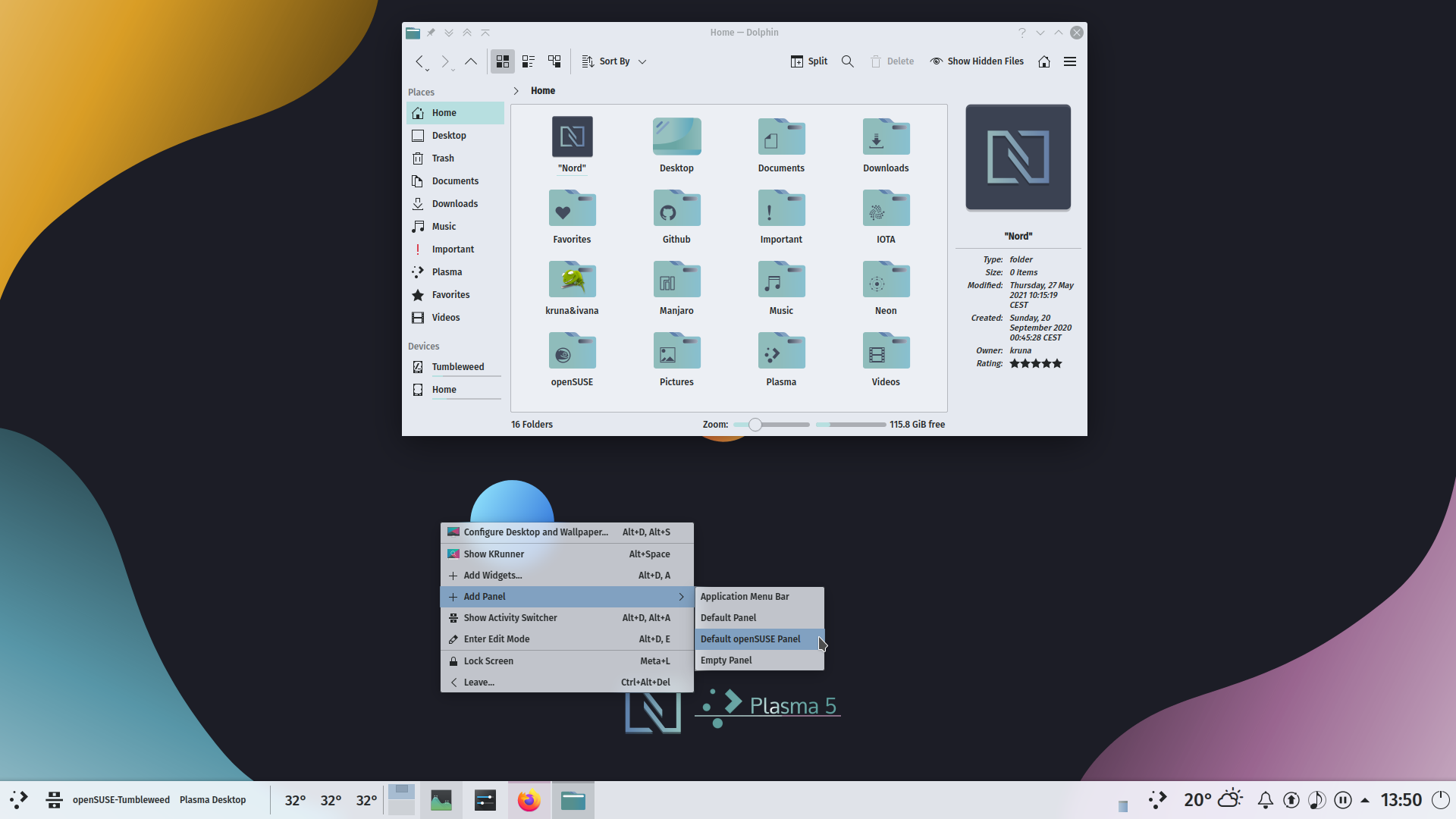Select the Github folder
Image resolution: width=1456 pixels, height=819 pixels.
(676, 217)
